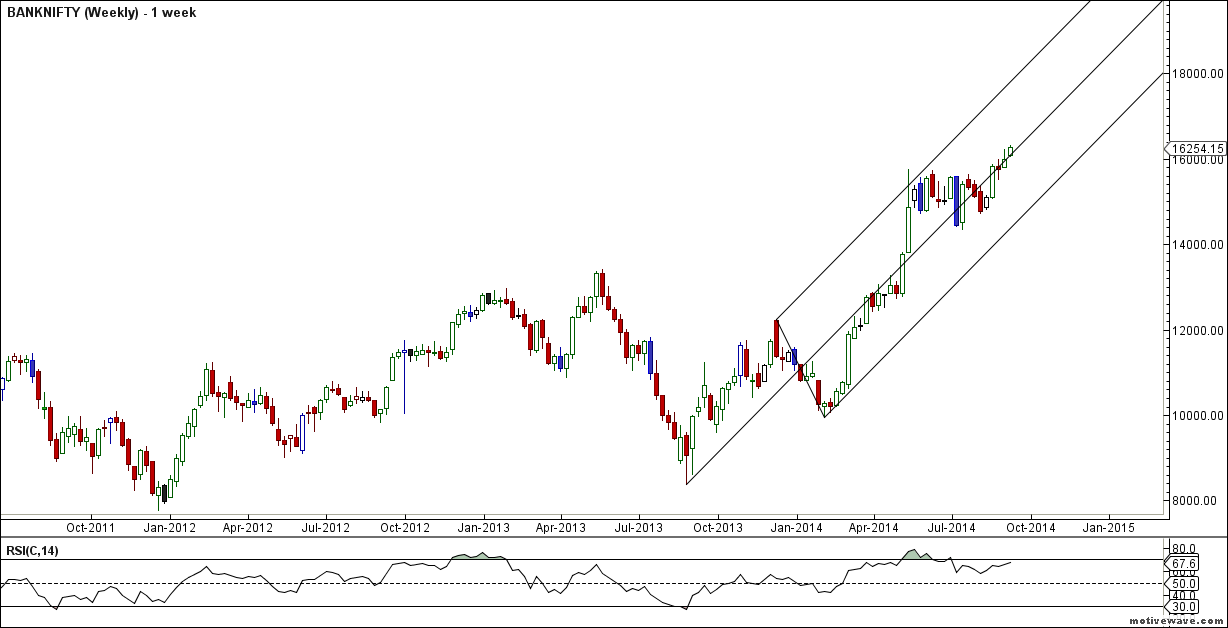Click the 12000.00 price axis label
The image size is (1228, 628).
1198,331
